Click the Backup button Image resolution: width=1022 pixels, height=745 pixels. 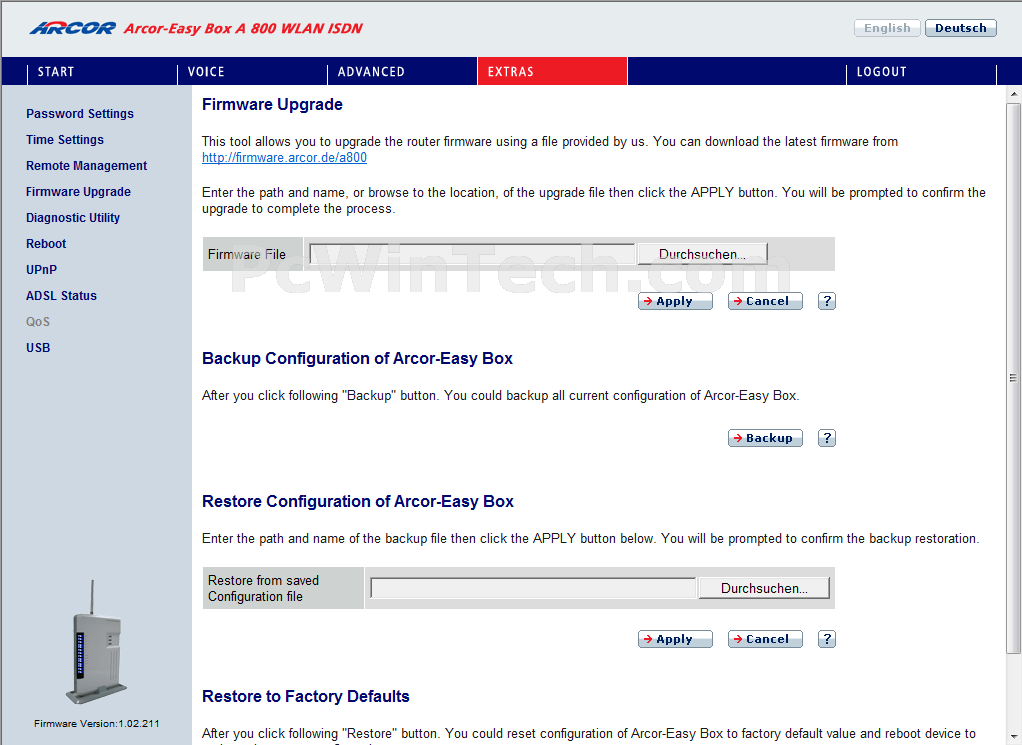[765, 438]
